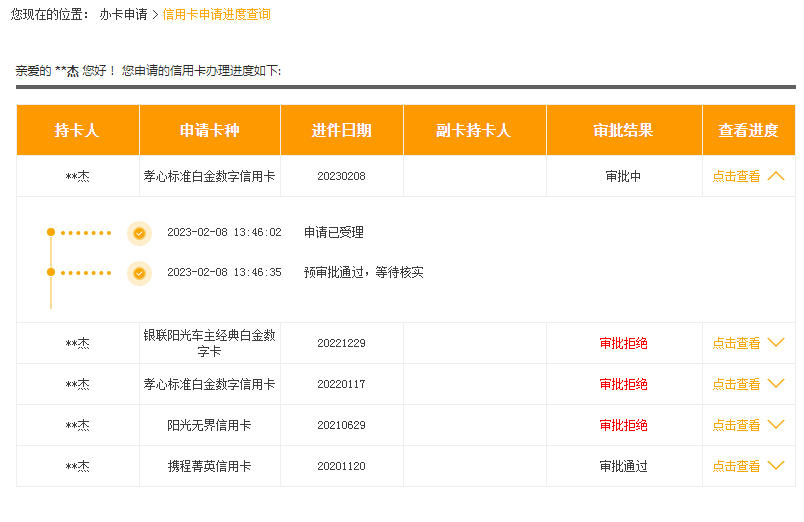The image size is (804, 522).
Task: Select the date cell 20221229
Action: (x=341, y=343)
